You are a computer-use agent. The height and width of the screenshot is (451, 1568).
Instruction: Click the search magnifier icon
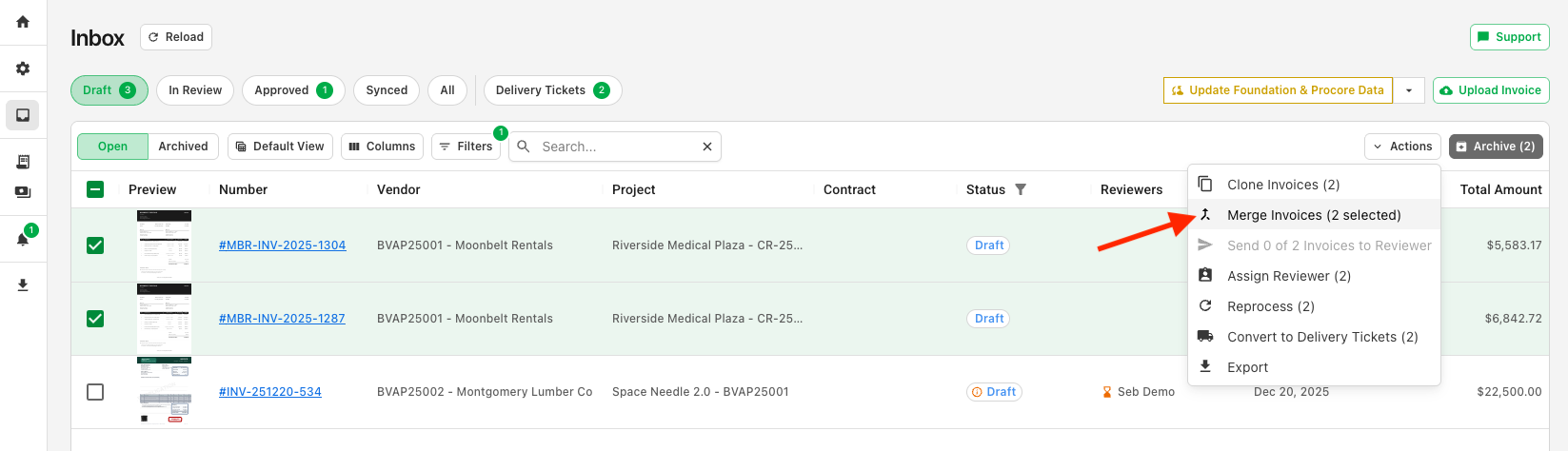click(524, 147)
